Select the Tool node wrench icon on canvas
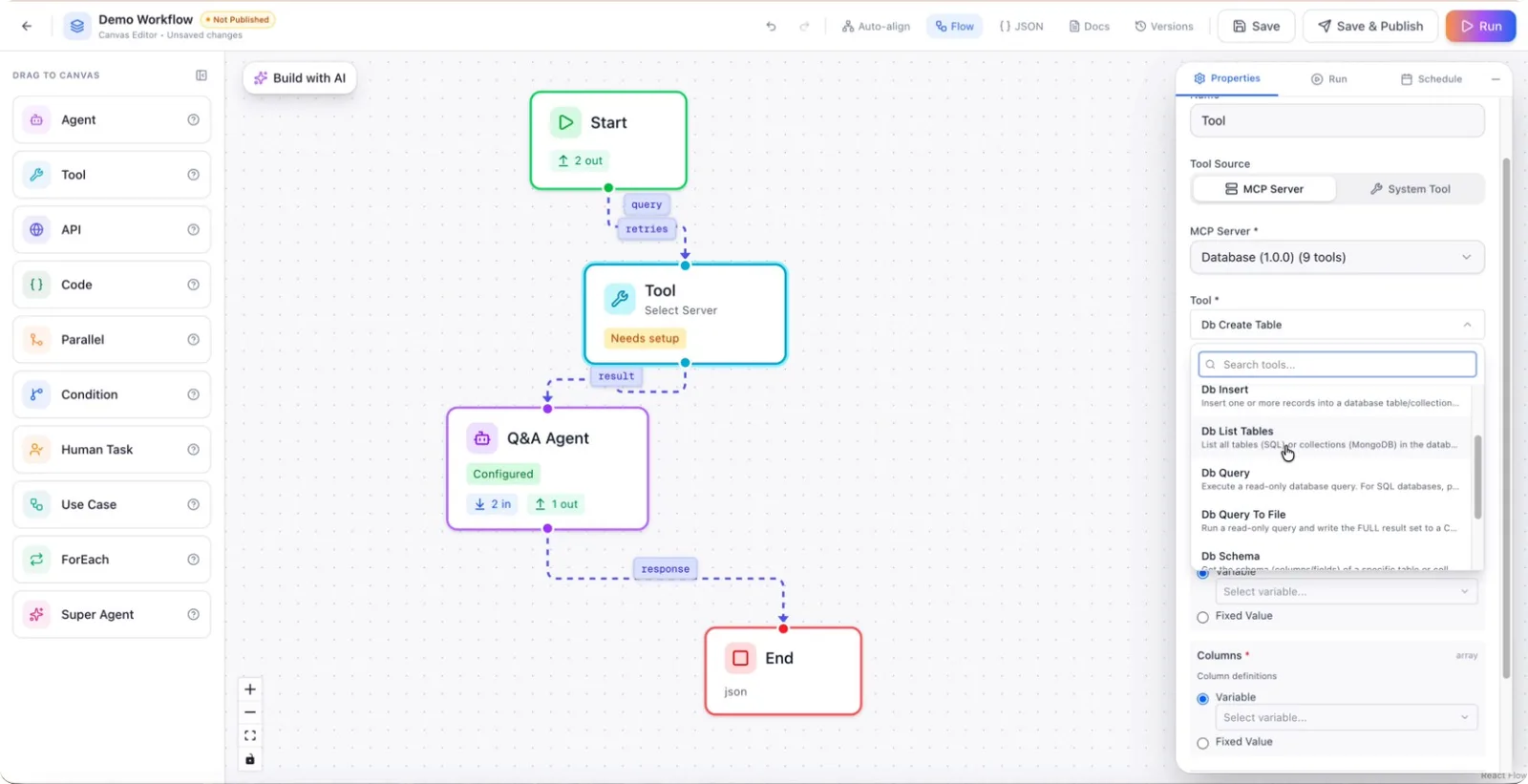The image size is (1528, 784). (x=619, y=299)
